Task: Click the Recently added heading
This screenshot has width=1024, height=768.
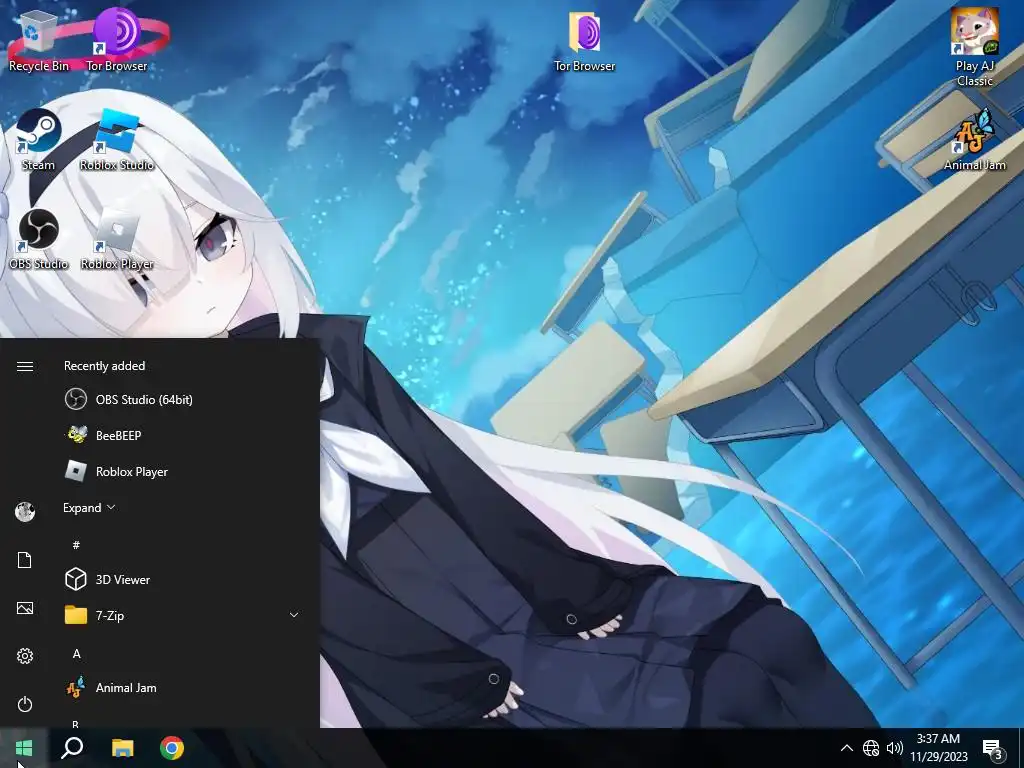Action: coord(104,366)
